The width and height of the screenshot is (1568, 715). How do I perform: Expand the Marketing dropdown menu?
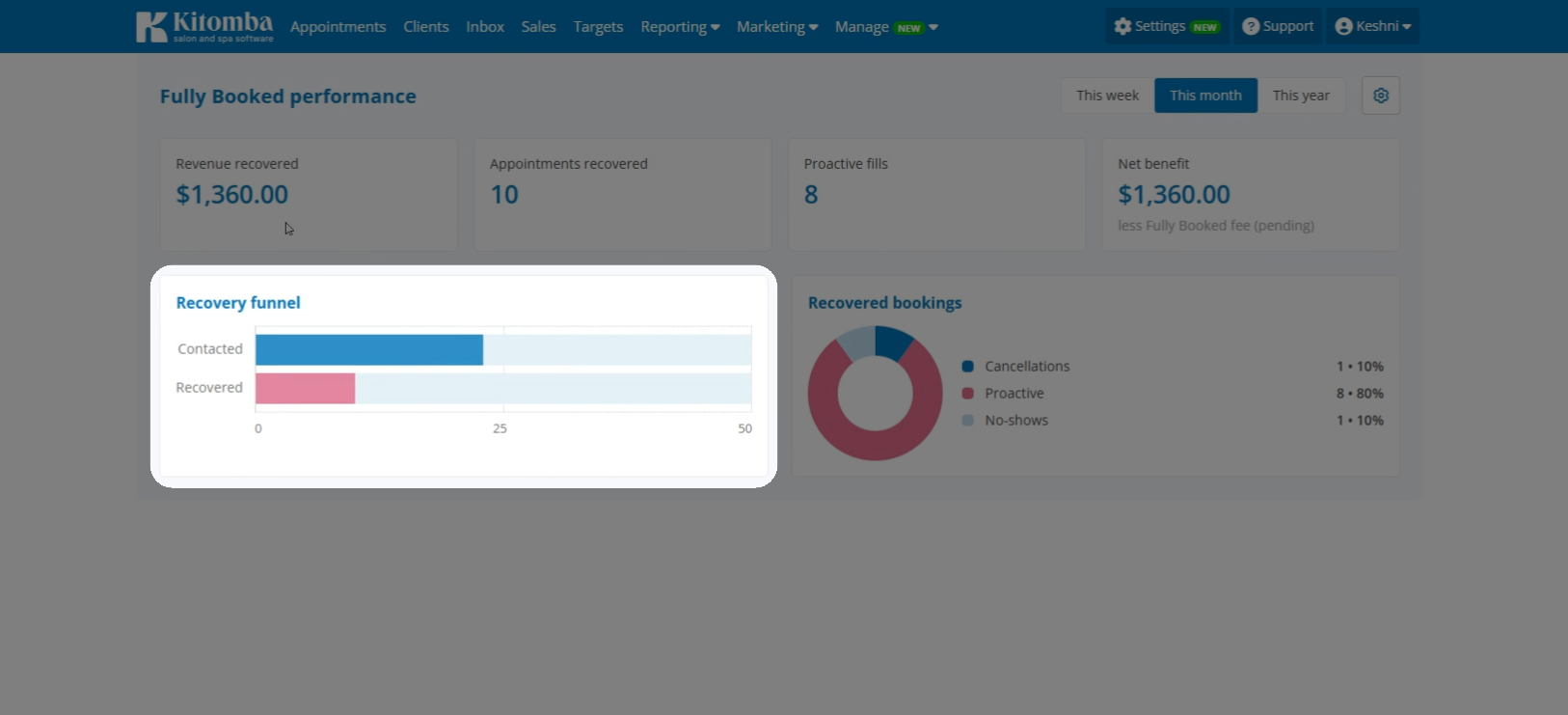tap(777, 27)
